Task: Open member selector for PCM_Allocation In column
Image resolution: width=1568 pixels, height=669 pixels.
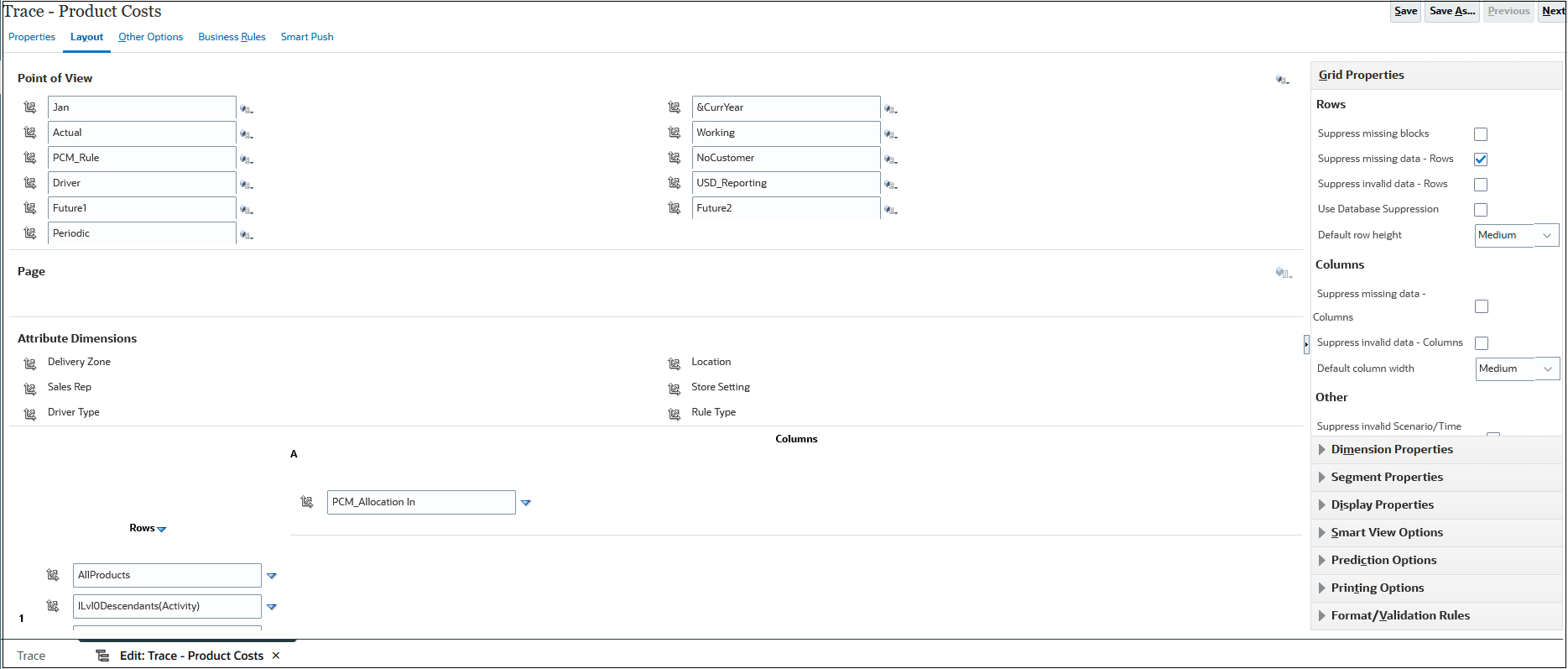Action: pyautogui.click(x=306, y=502)
